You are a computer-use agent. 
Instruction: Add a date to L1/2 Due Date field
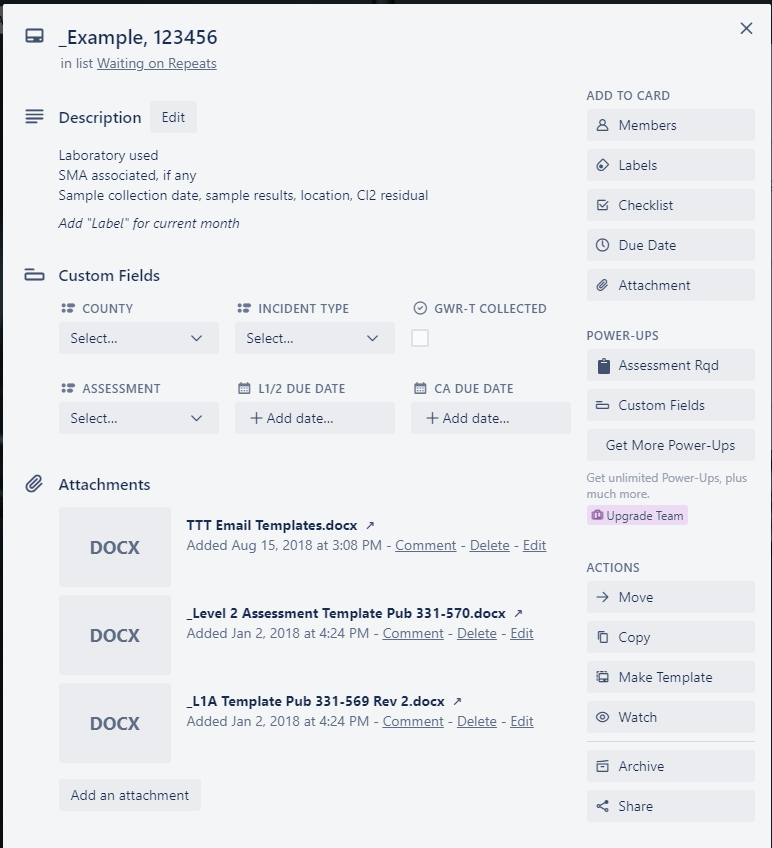tap(315, 418)
